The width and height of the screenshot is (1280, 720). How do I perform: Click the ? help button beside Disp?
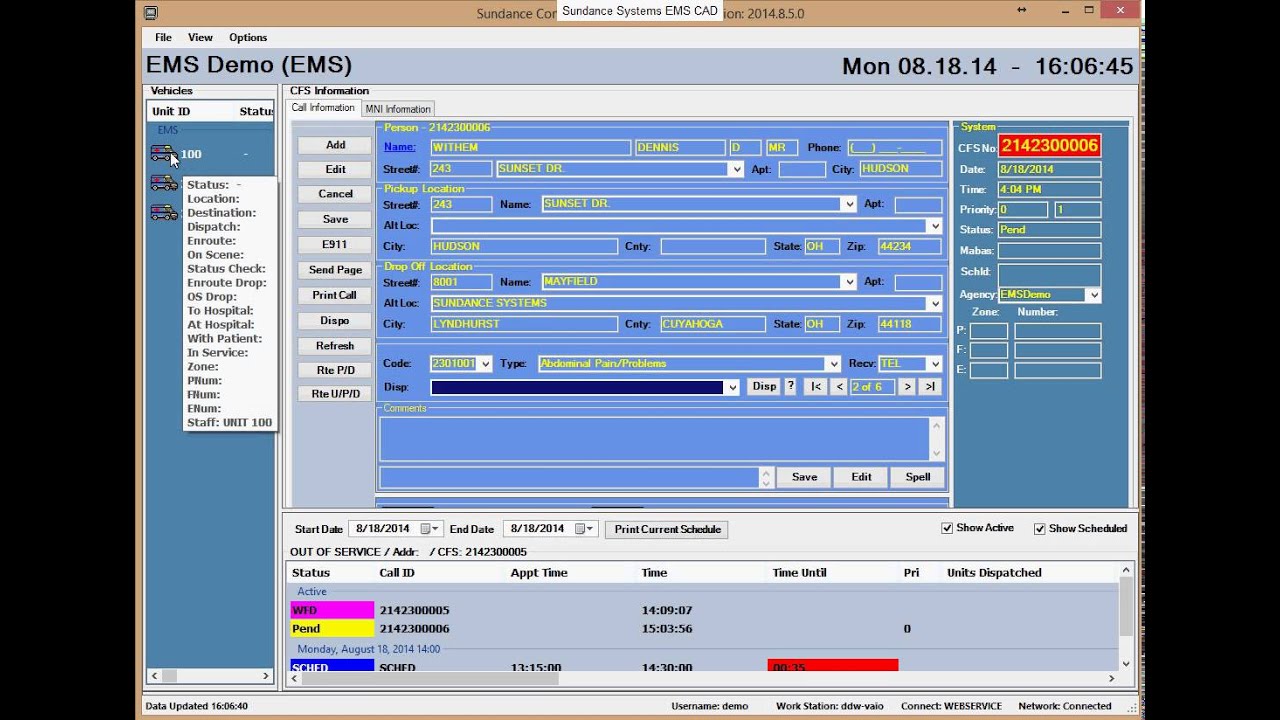(x=790, y=386)
